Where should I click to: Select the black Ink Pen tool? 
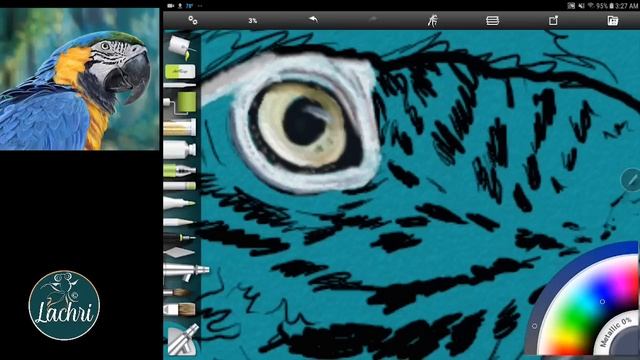(180, 237)
